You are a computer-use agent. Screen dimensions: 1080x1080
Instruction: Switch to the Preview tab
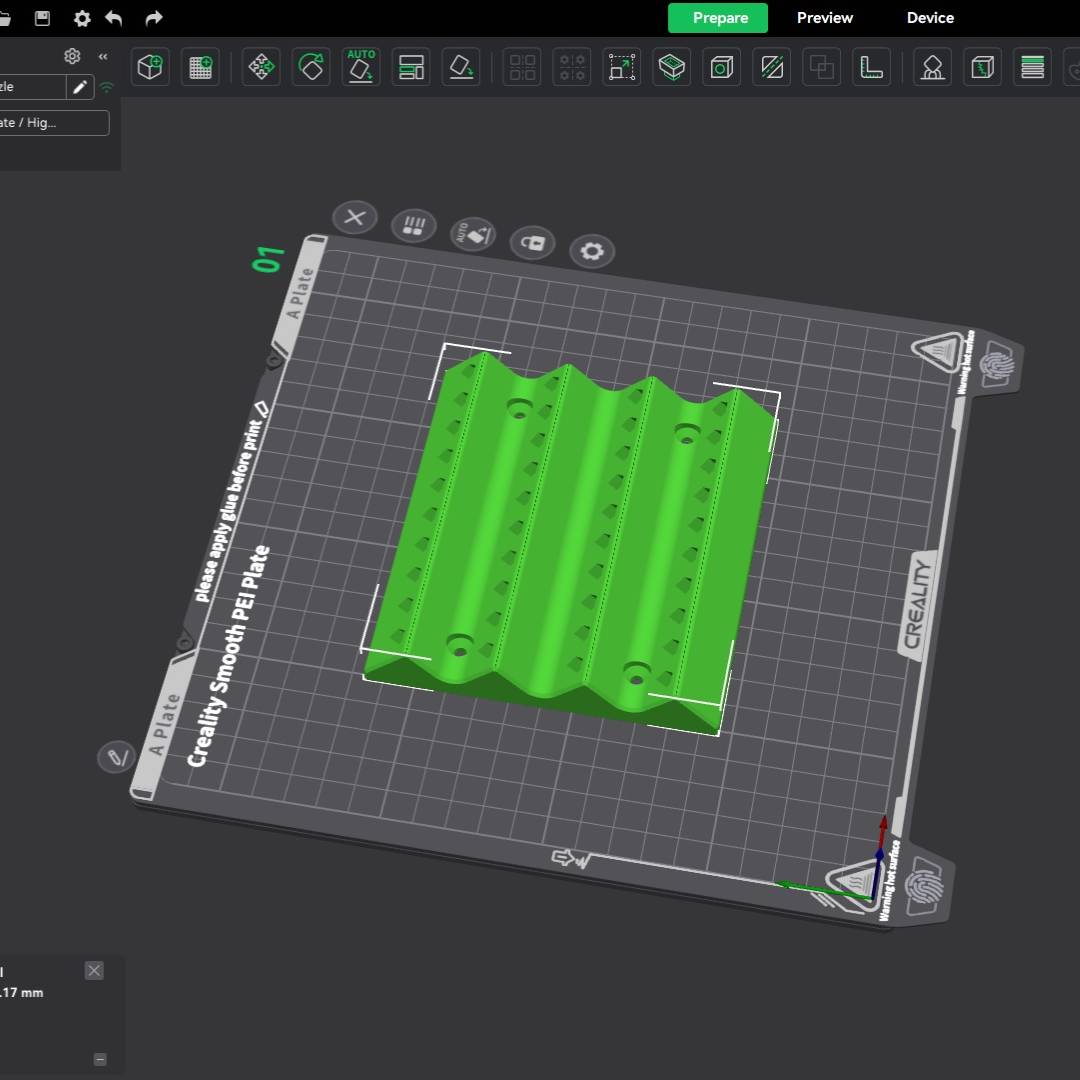coord(824,18)
